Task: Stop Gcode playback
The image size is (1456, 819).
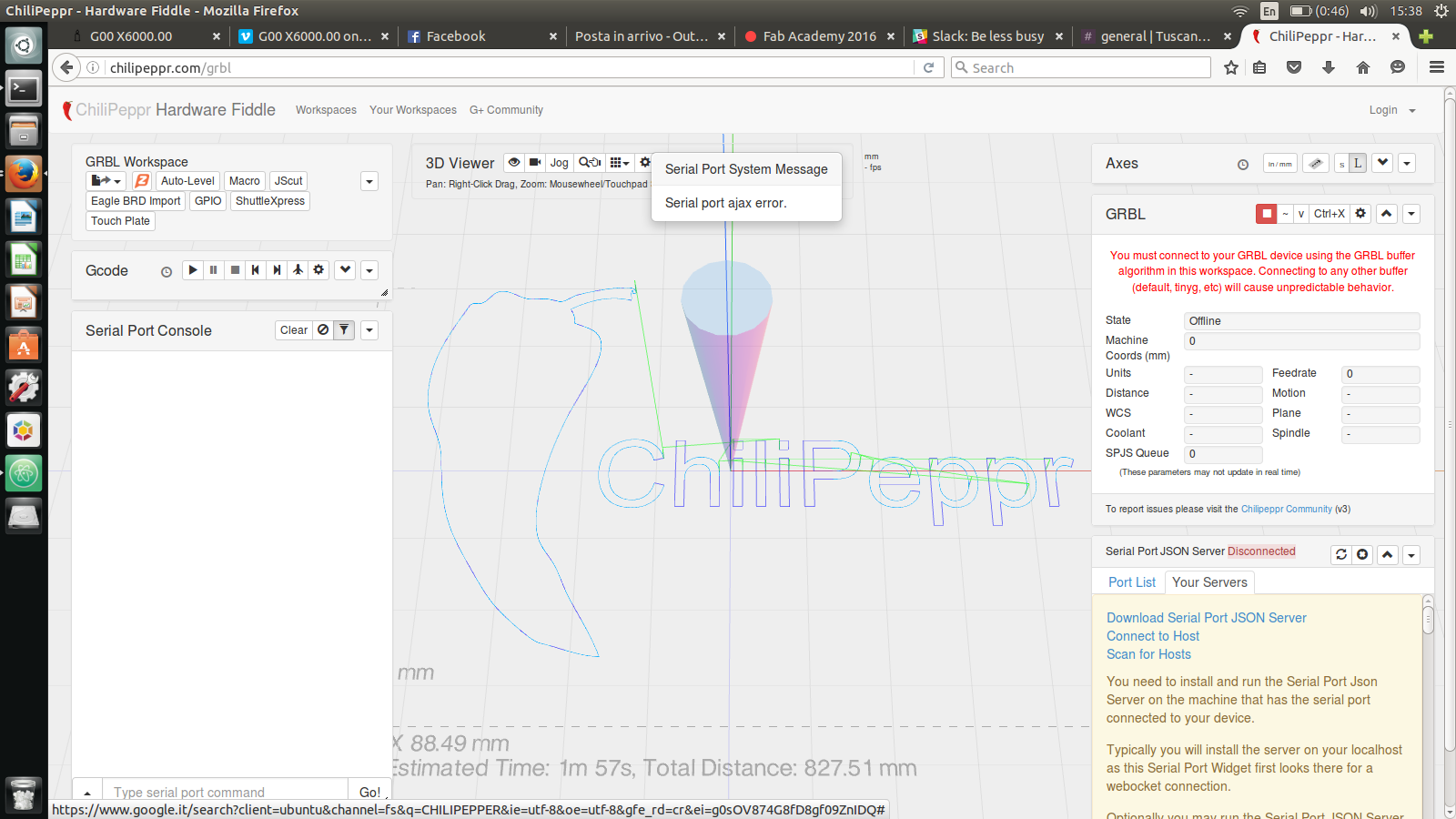Action: (235, 270)
